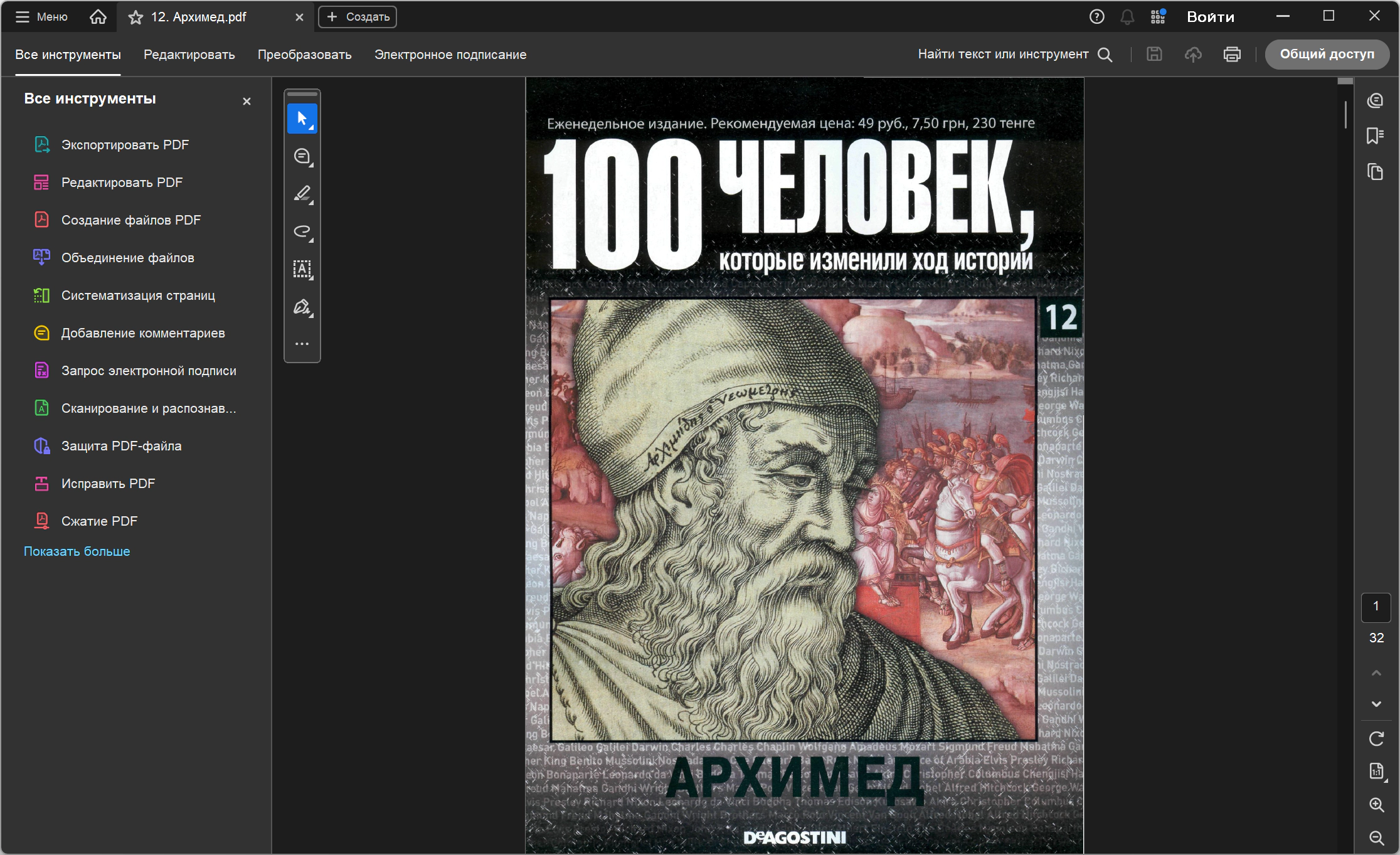Open the notifications bell
This screenshot has width=1400, height=855.
tap(1127, 17)
